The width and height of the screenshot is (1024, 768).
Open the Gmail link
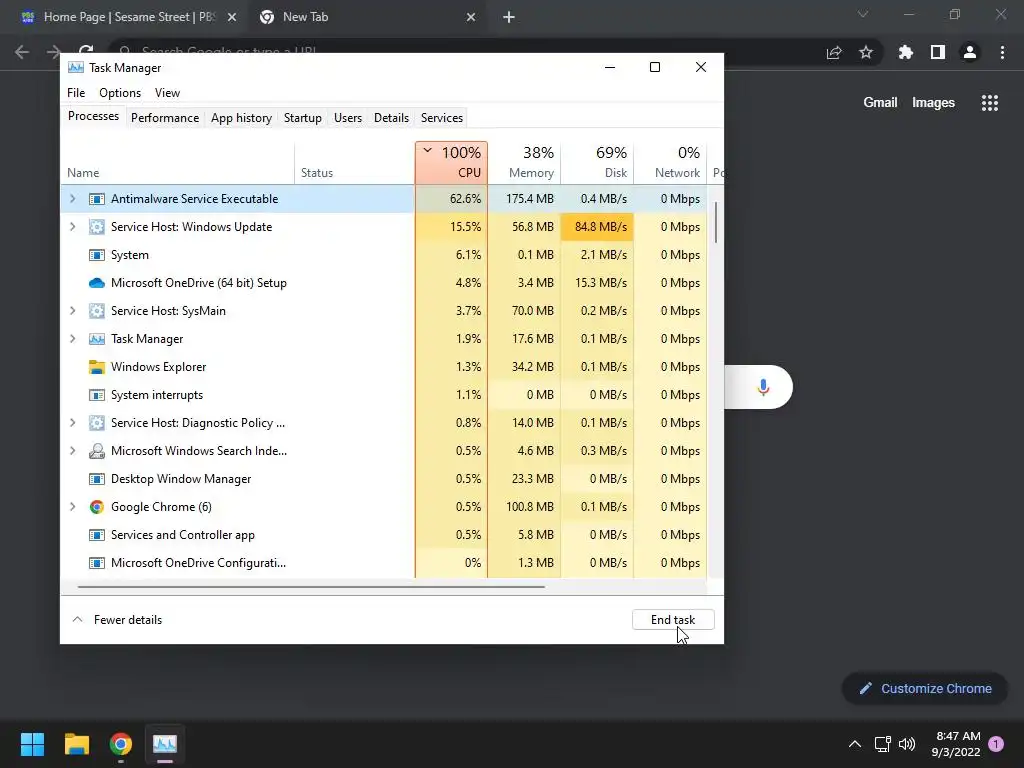point(880,103)
